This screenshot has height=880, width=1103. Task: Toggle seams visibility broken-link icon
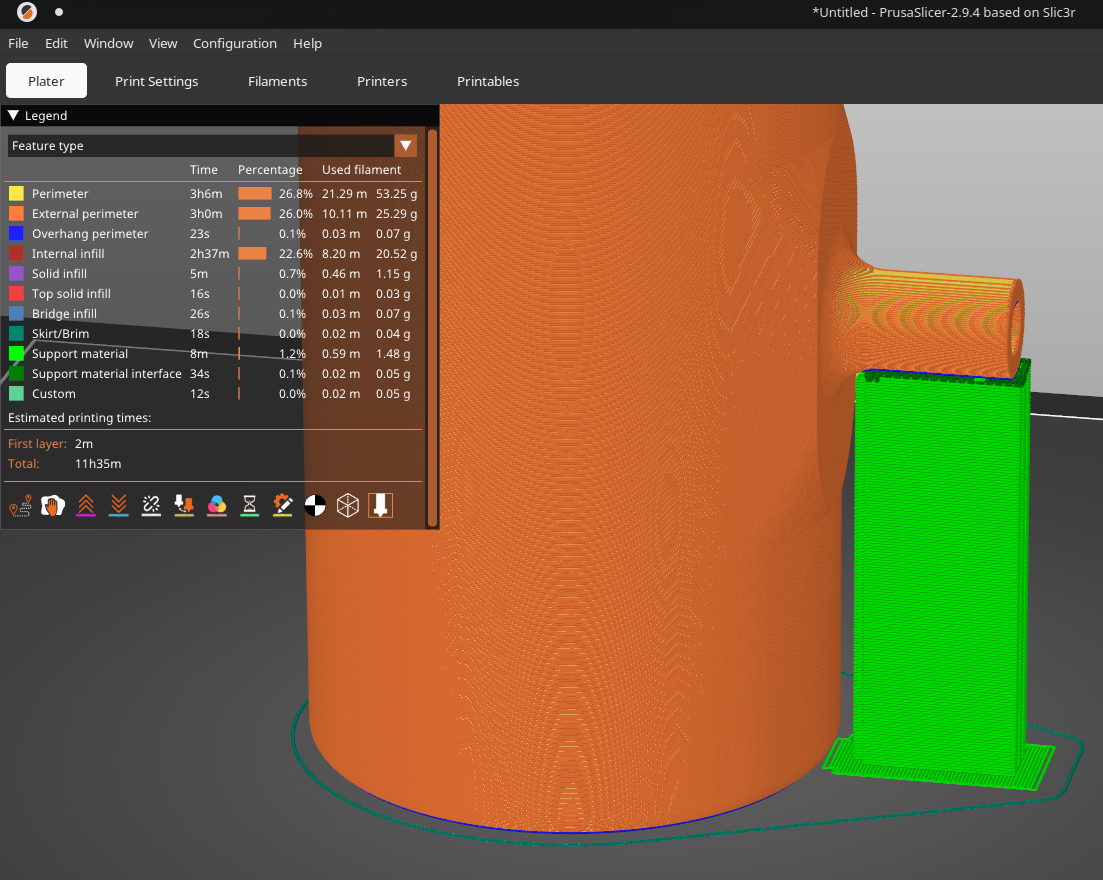tap(151, 506)
